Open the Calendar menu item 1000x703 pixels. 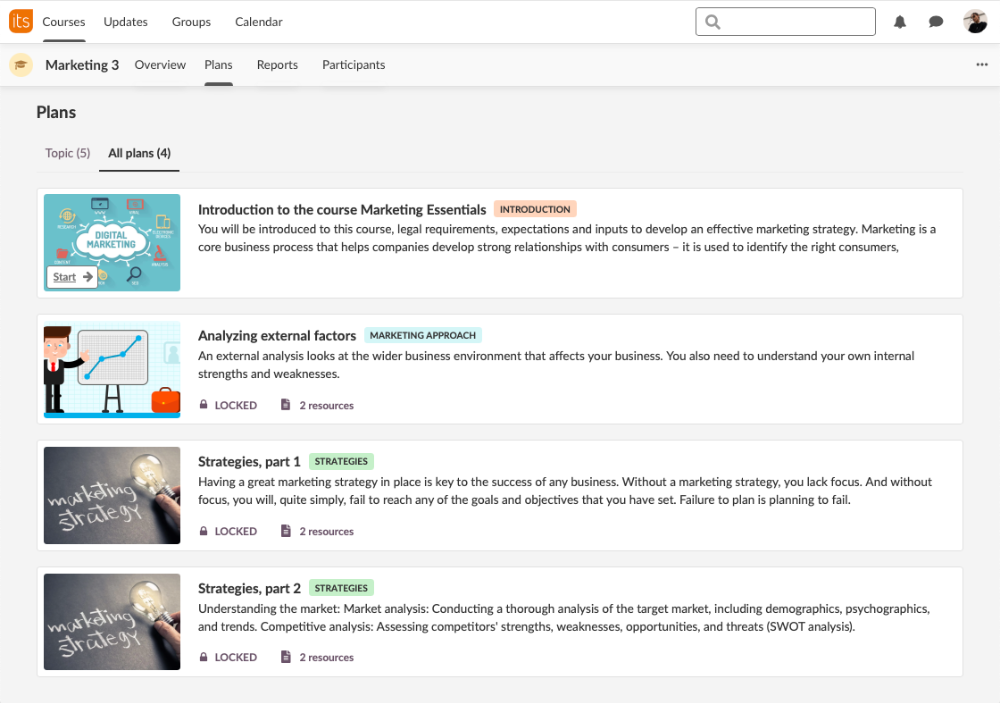pos(258,22)
